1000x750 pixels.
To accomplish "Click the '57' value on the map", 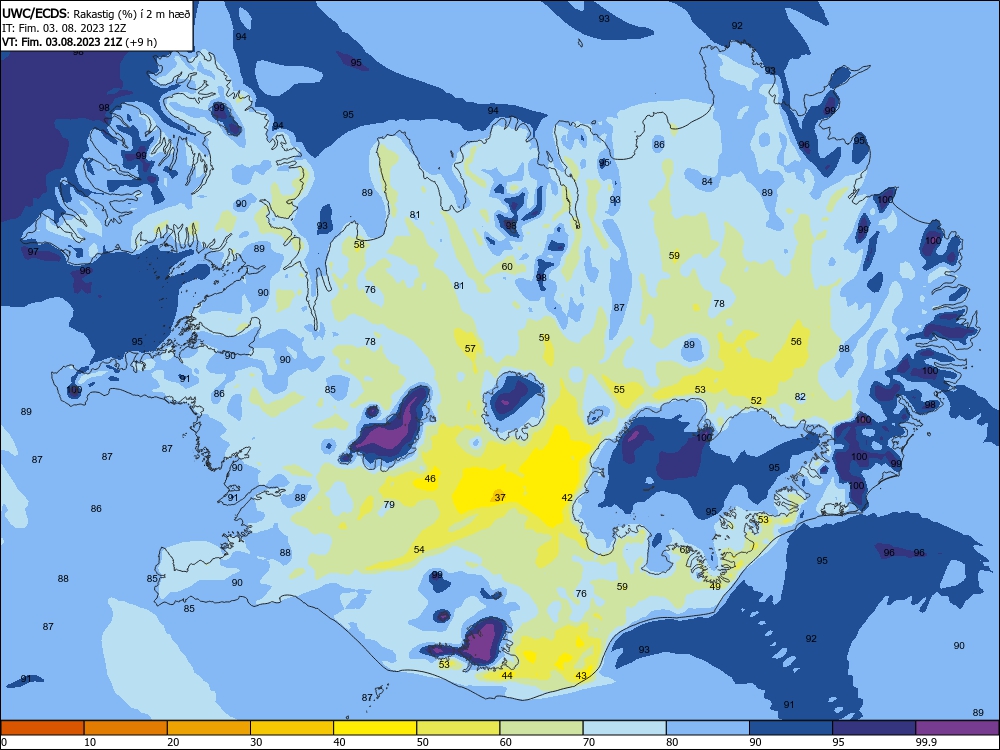I will coord(470,349).
